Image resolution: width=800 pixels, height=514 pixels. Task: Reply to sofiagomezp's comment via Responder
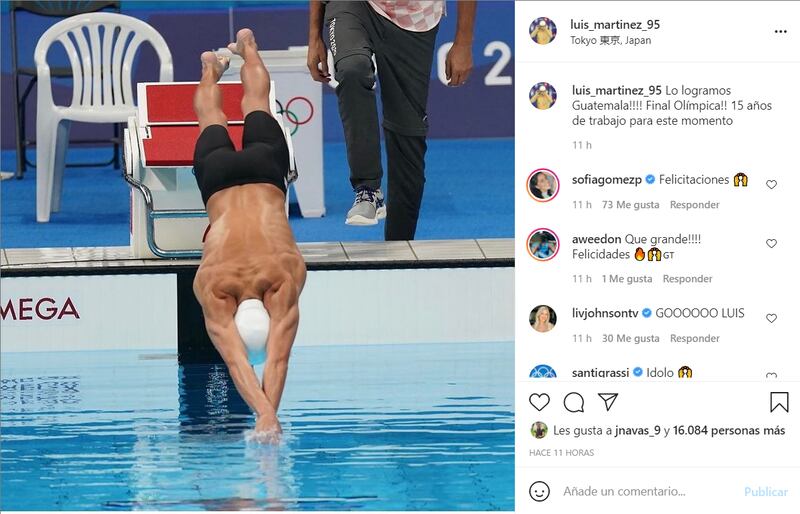pyautogui.click(x=694, y=205)
